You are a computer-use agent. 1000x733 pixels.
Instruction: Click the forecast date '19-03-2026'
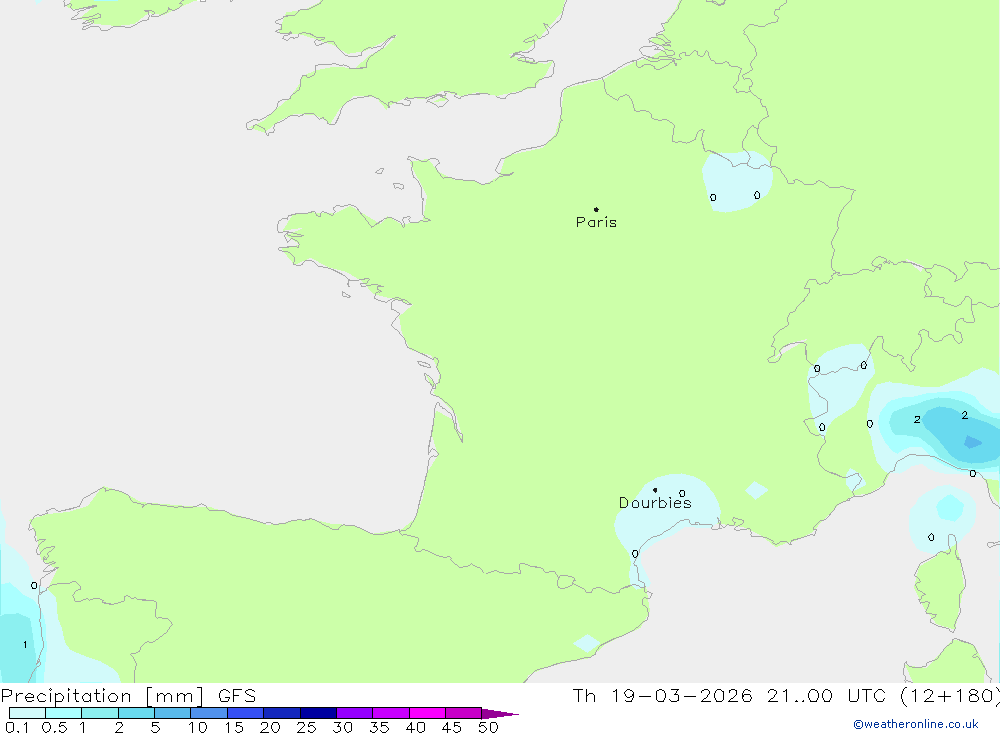point(682,695)
